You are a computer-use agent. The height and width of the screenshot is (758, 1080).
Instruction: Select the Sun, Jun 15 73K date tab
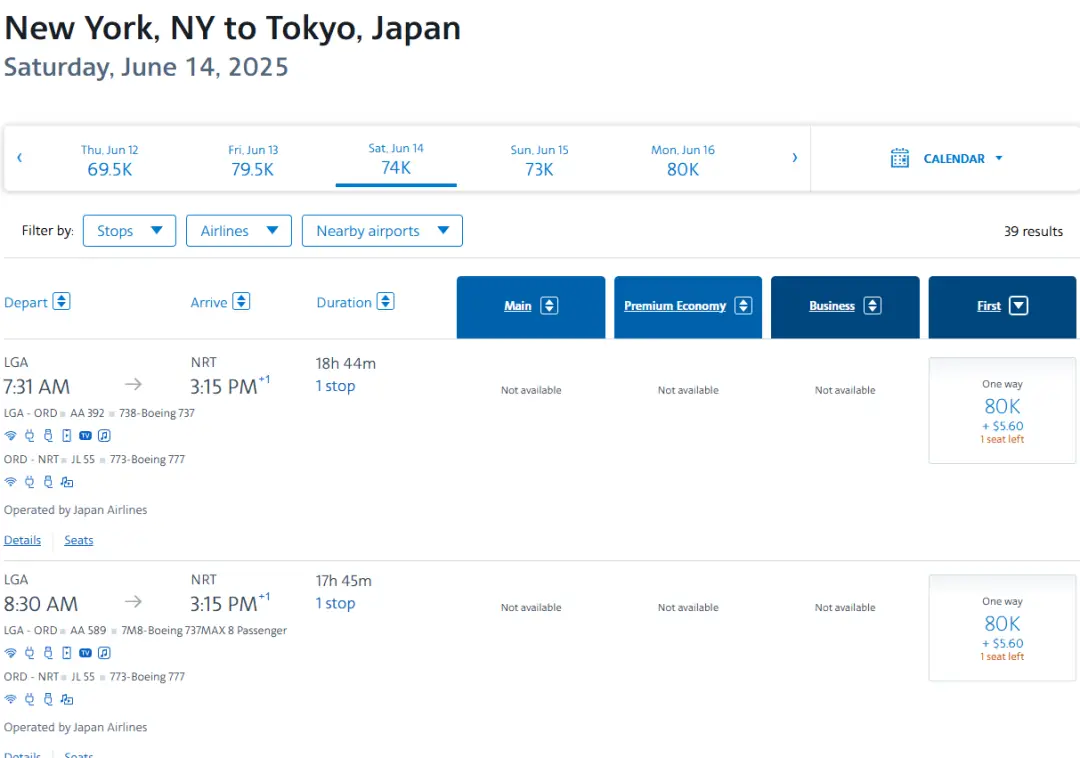[539, 160]
